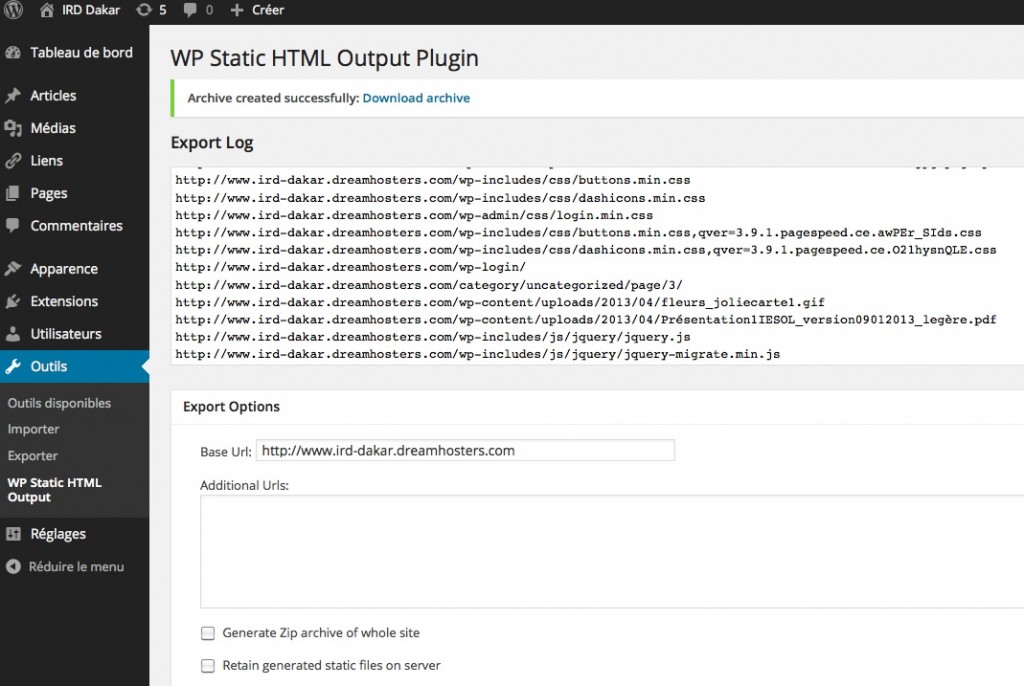Screen dimensions: 1024x686
Task: Open the Exporter submenu item
Action: click(x=33, y=456)
